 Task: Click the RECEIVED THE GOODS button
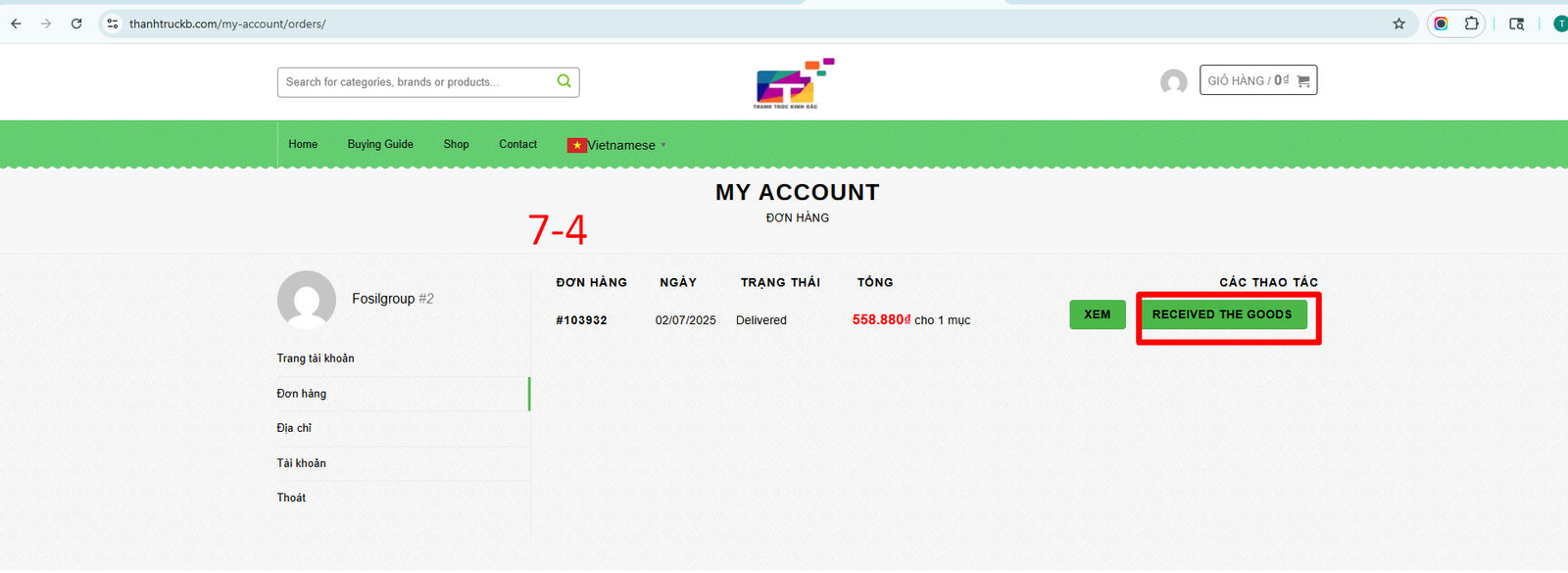point(1222,314)
